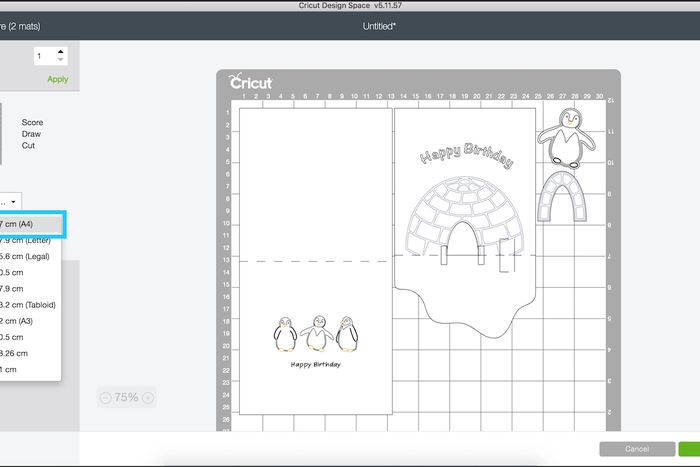Pick the Legal size from list
Screen dimensions: 700x467
[26, 256]
